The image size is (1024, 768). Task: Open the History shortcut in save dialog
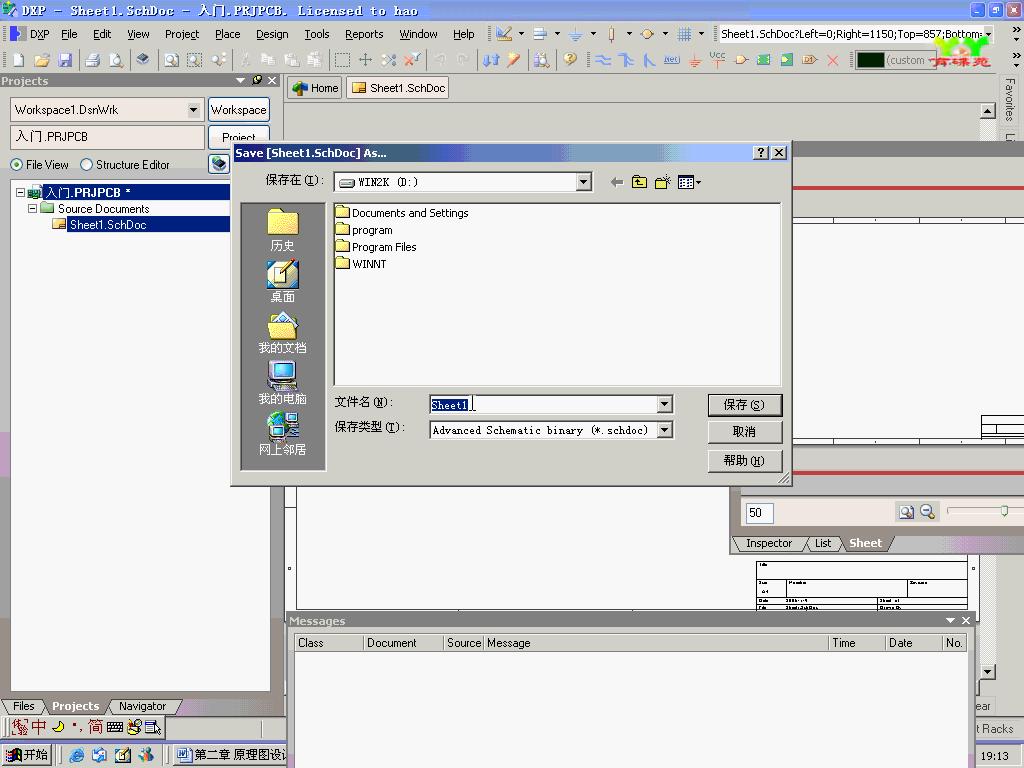[282, 229]
